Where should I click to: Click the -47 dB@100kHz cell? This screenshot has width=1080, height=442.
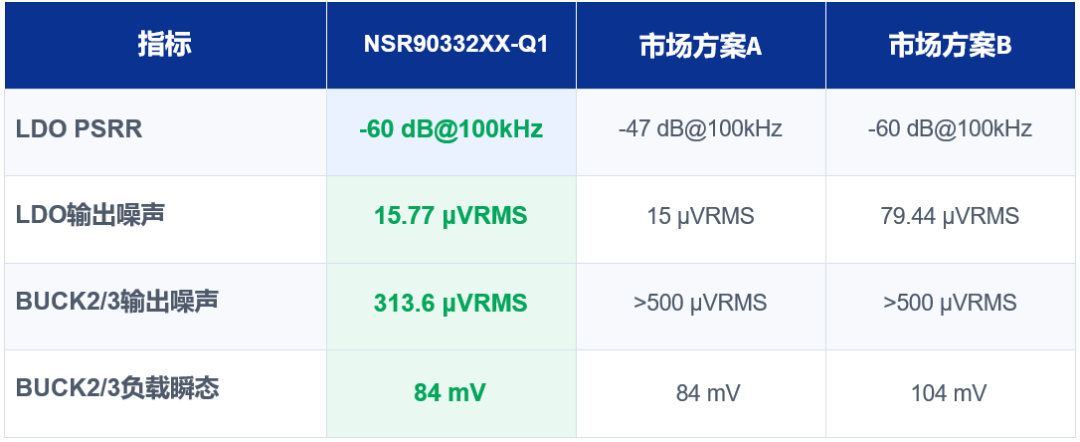pos(700,129)
